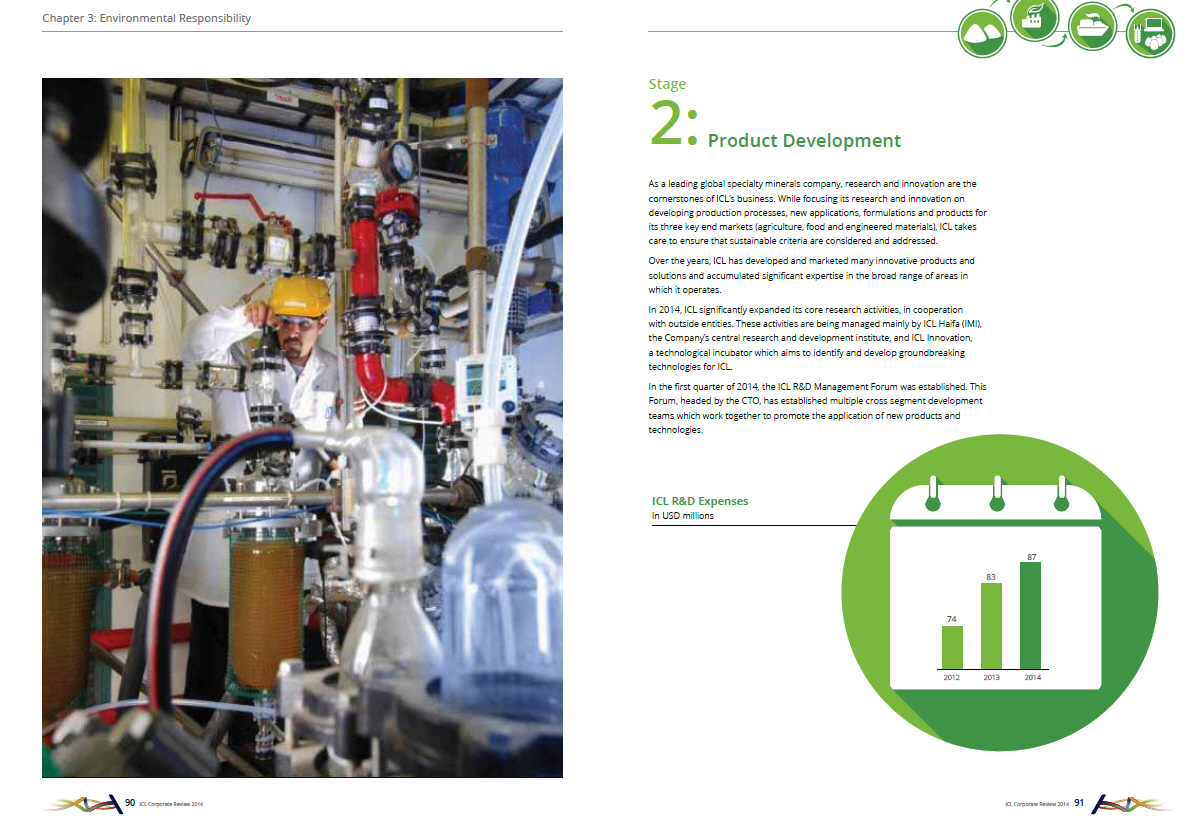This screenshot has height=830, width=1203.
Task: Click the 2014 axis label
Action: point(1031,677)
